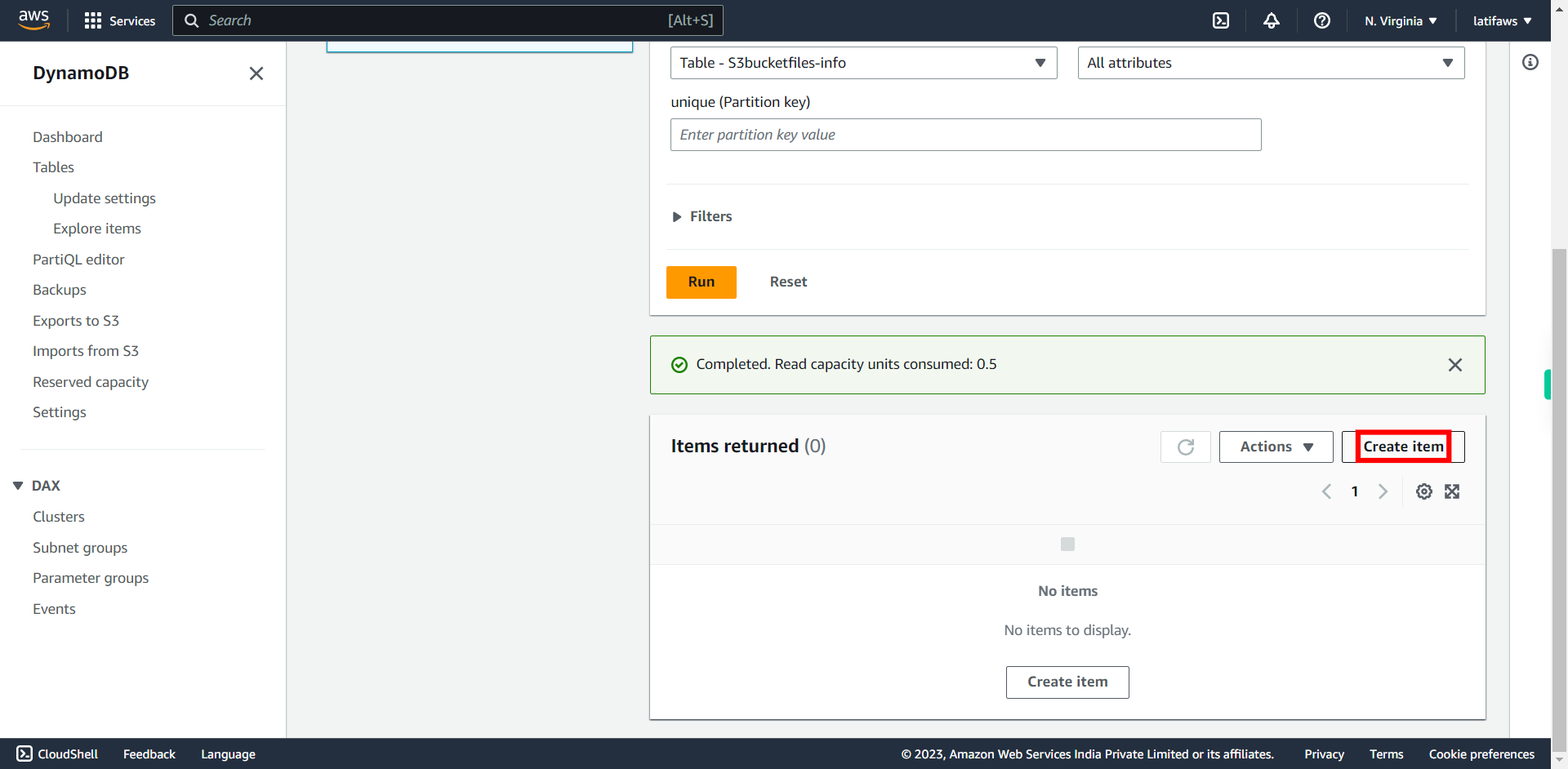Open DAX Clusters

(59, 517)
